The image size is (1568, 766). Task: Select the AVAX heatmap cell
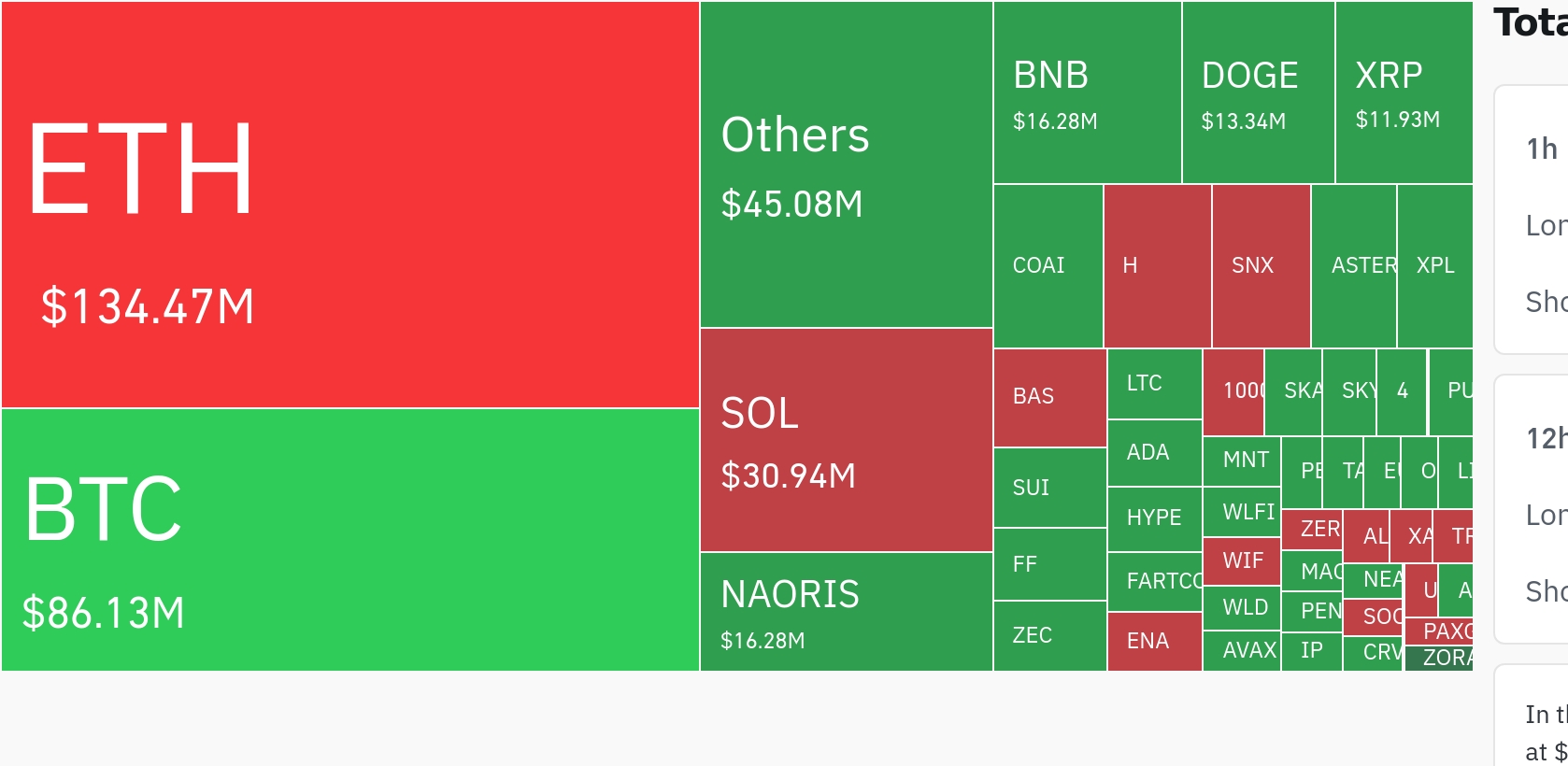tap(1241, 650)
